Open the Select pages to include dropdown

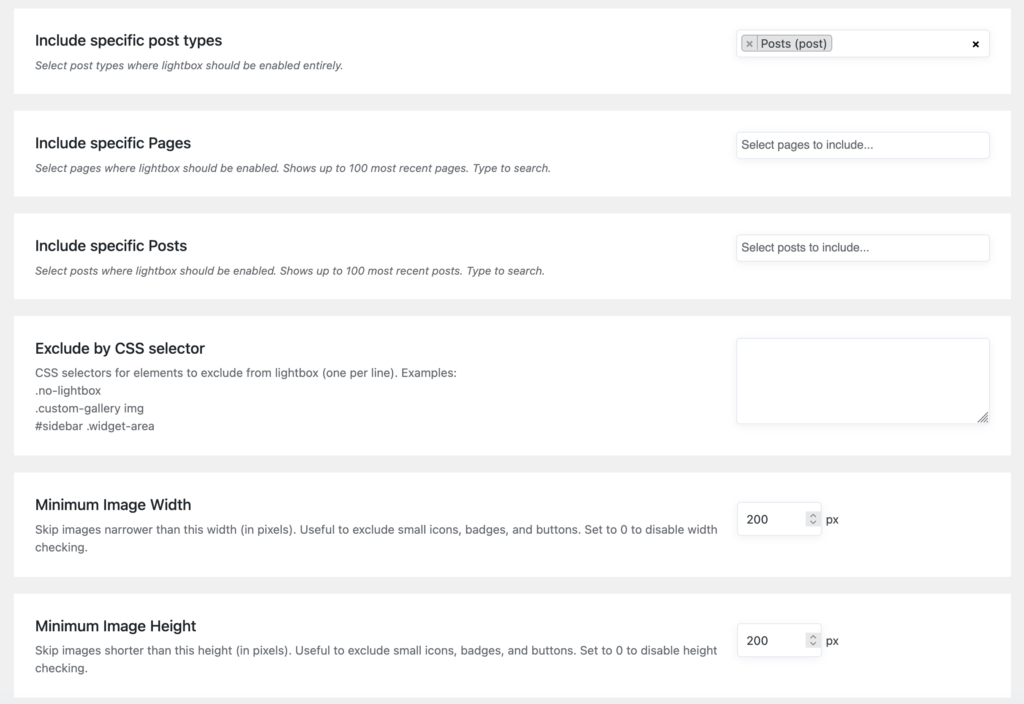tap(862, 145)
